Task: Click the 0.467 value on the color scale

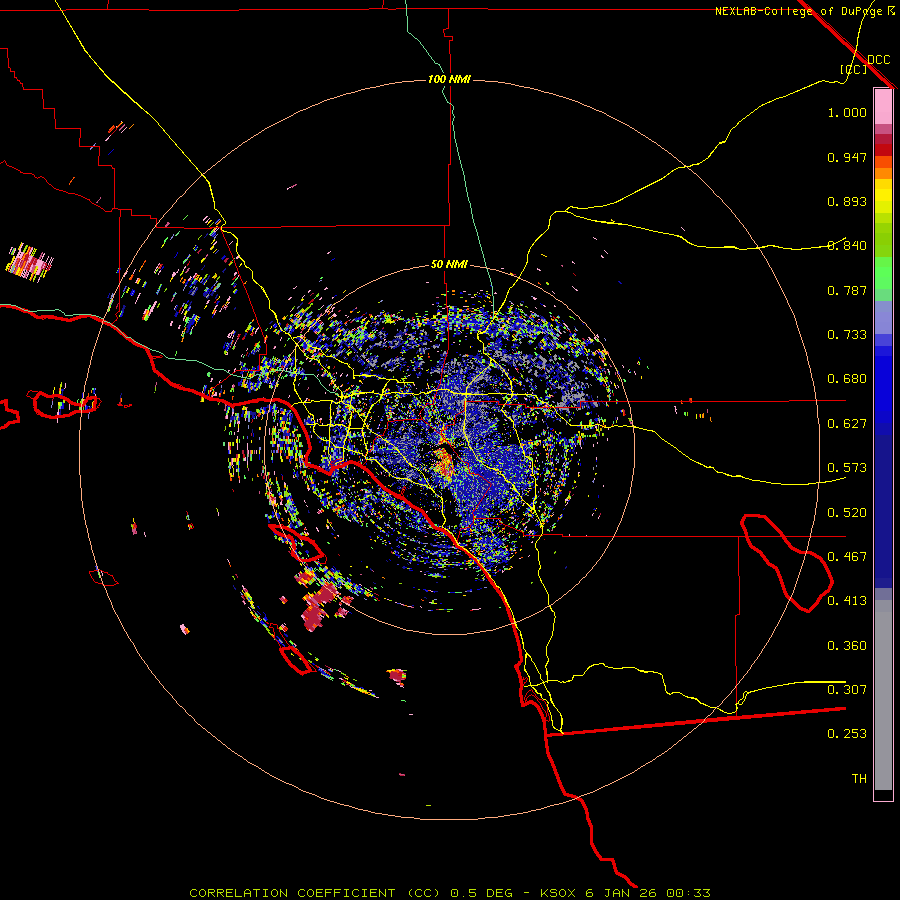Action: pos(847,557)
